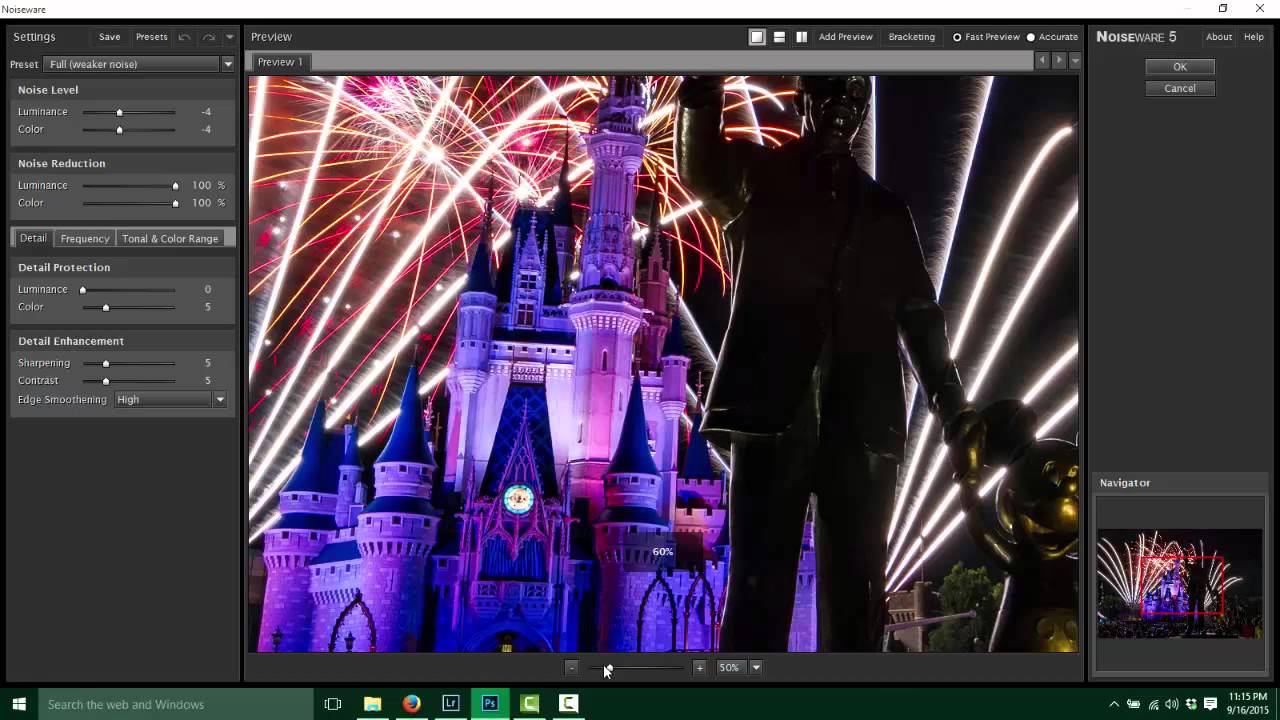Click the Contrast slider
The height and width of the screenshot is (720, 1280).
(x=129, y=381)
